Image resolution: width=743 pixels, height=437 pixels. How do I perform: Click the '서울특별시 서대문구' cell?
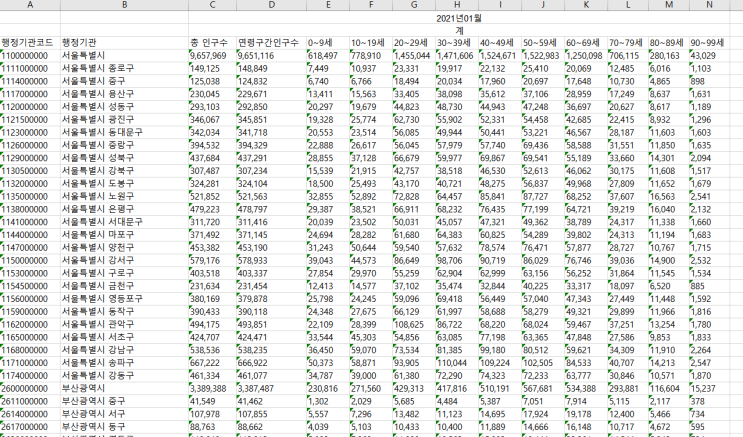tap(124, 222)
